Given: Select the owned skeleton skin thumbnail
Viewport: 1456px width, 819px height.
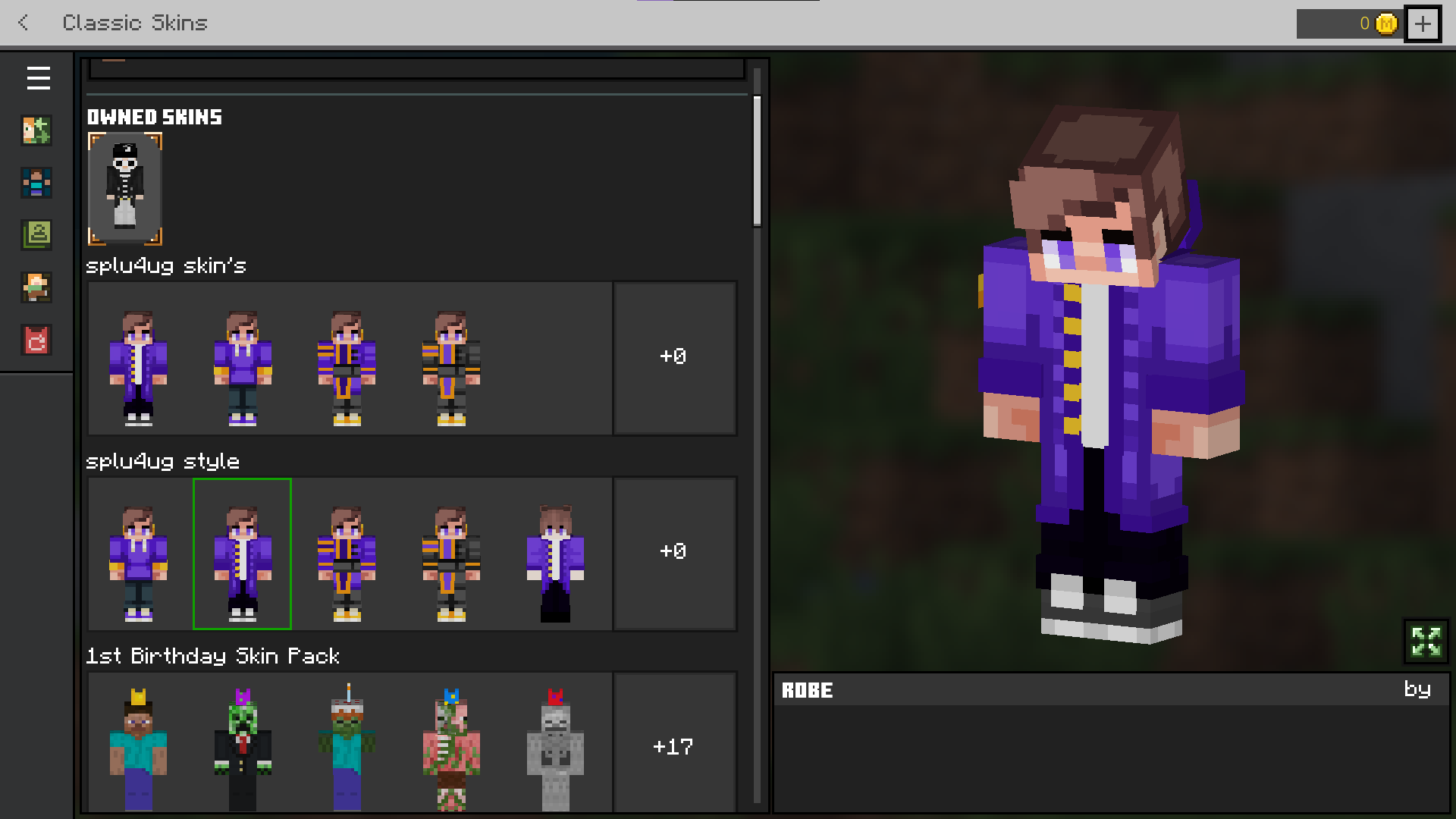Looking at the screenshot, I should point(125,189).
